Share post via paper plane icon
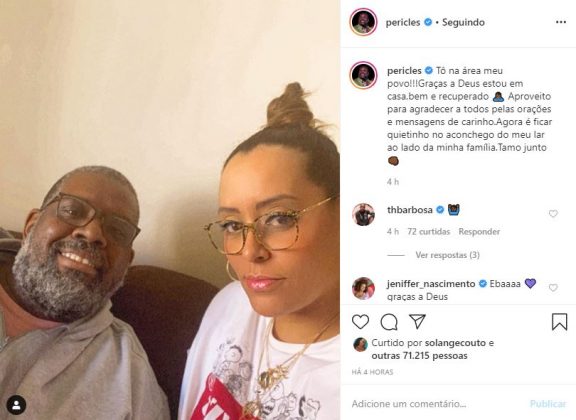 tap(418, 322)
